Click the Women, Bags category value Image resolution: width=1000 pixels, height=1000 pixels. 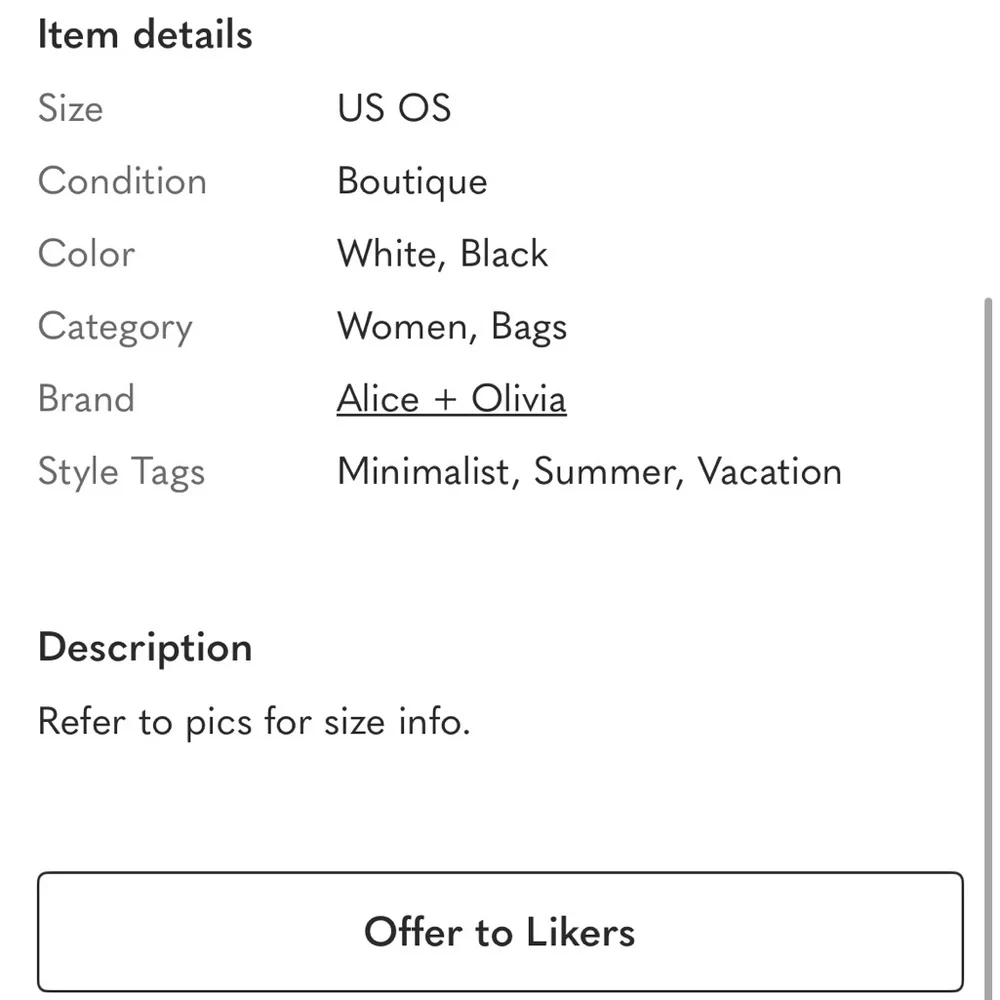452,327
